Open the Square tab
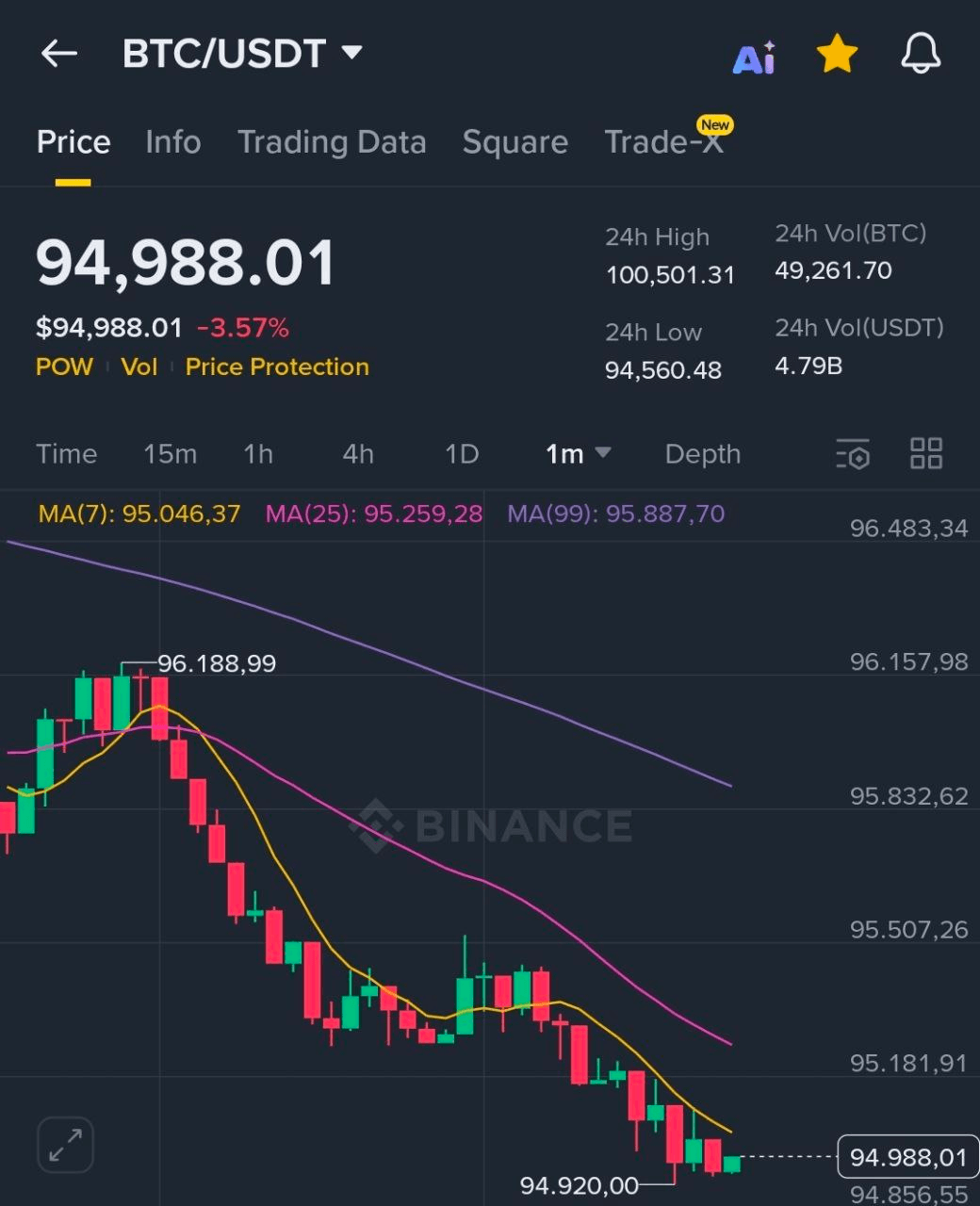The image size is (980, 1206). pyautogui.click(x=515, y=142)
